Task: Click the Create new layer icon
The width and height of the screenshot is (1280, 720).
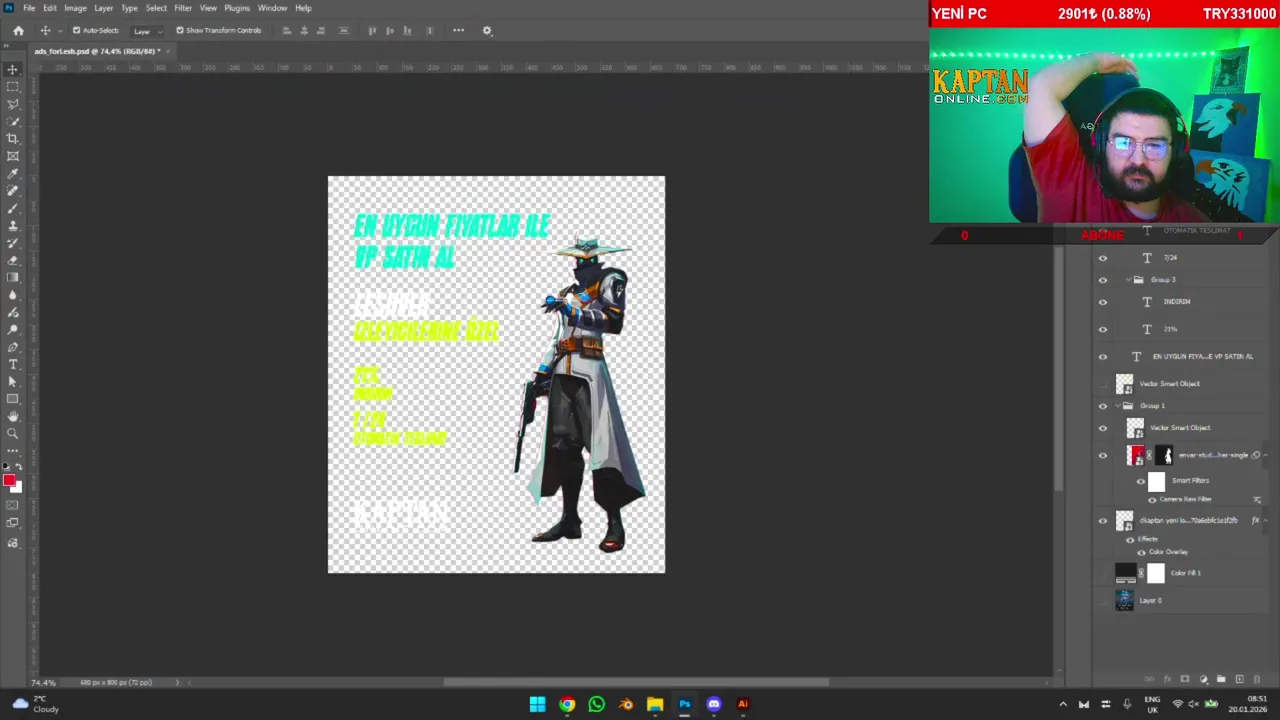Action: point(1239,679)
